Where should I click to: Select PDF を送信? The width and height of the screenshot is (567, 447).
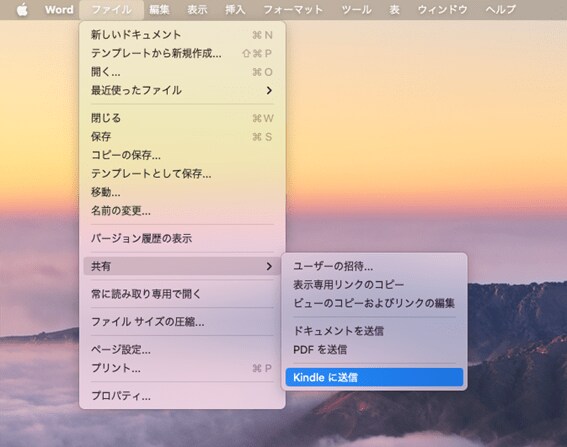(374, 349)
